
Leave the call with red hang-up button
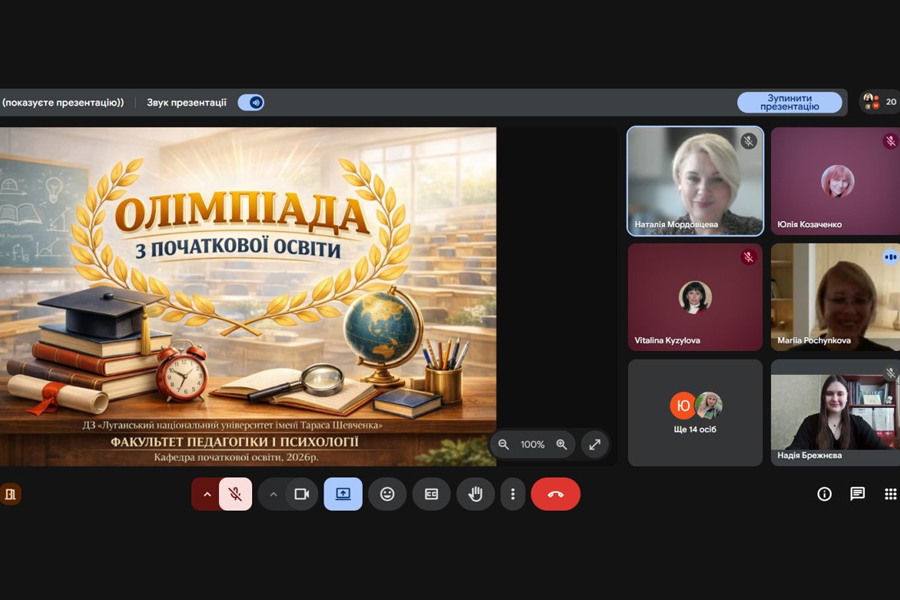pyautogui.click(x=555, y=494)
